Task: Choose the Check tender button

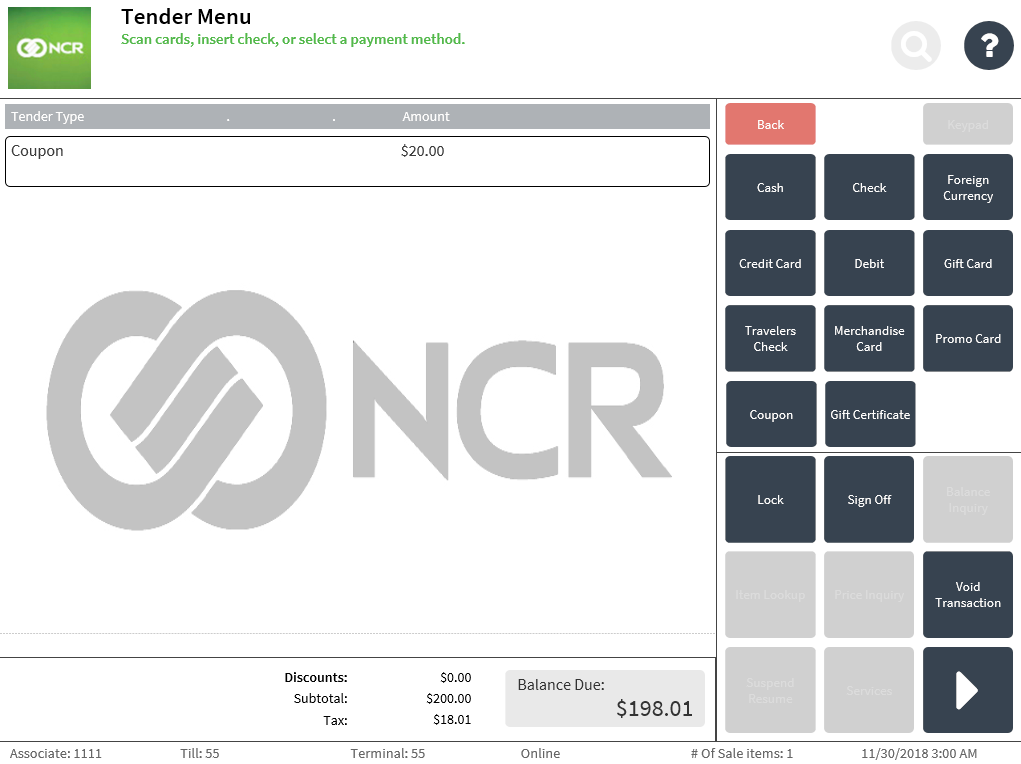Action: pyautogui.click(x=869, y=187)
